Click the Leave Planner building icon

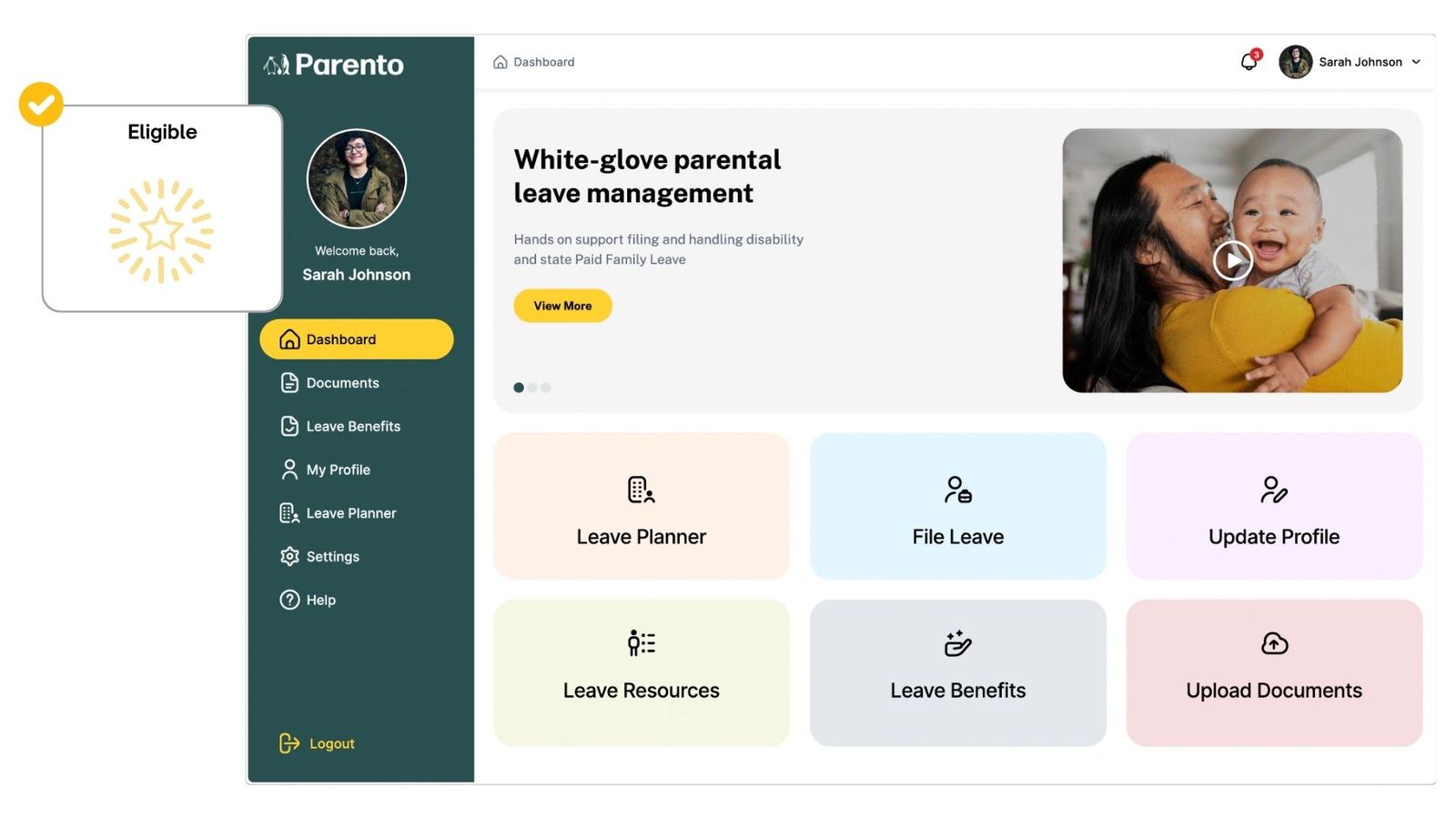point(289,512)
